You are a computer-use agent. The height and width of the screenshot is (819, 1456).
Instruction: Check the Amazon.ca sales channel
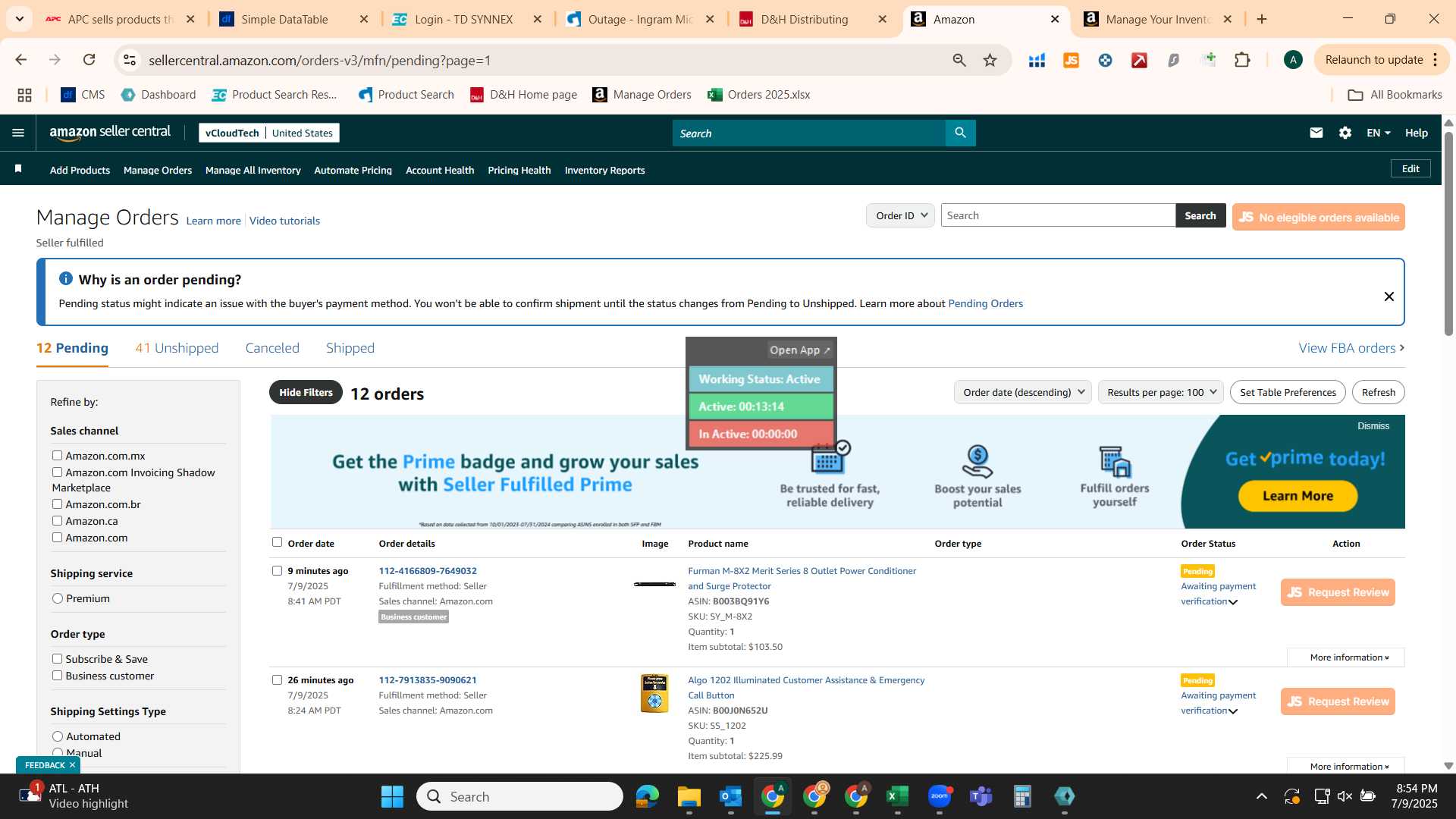point(57,520)
